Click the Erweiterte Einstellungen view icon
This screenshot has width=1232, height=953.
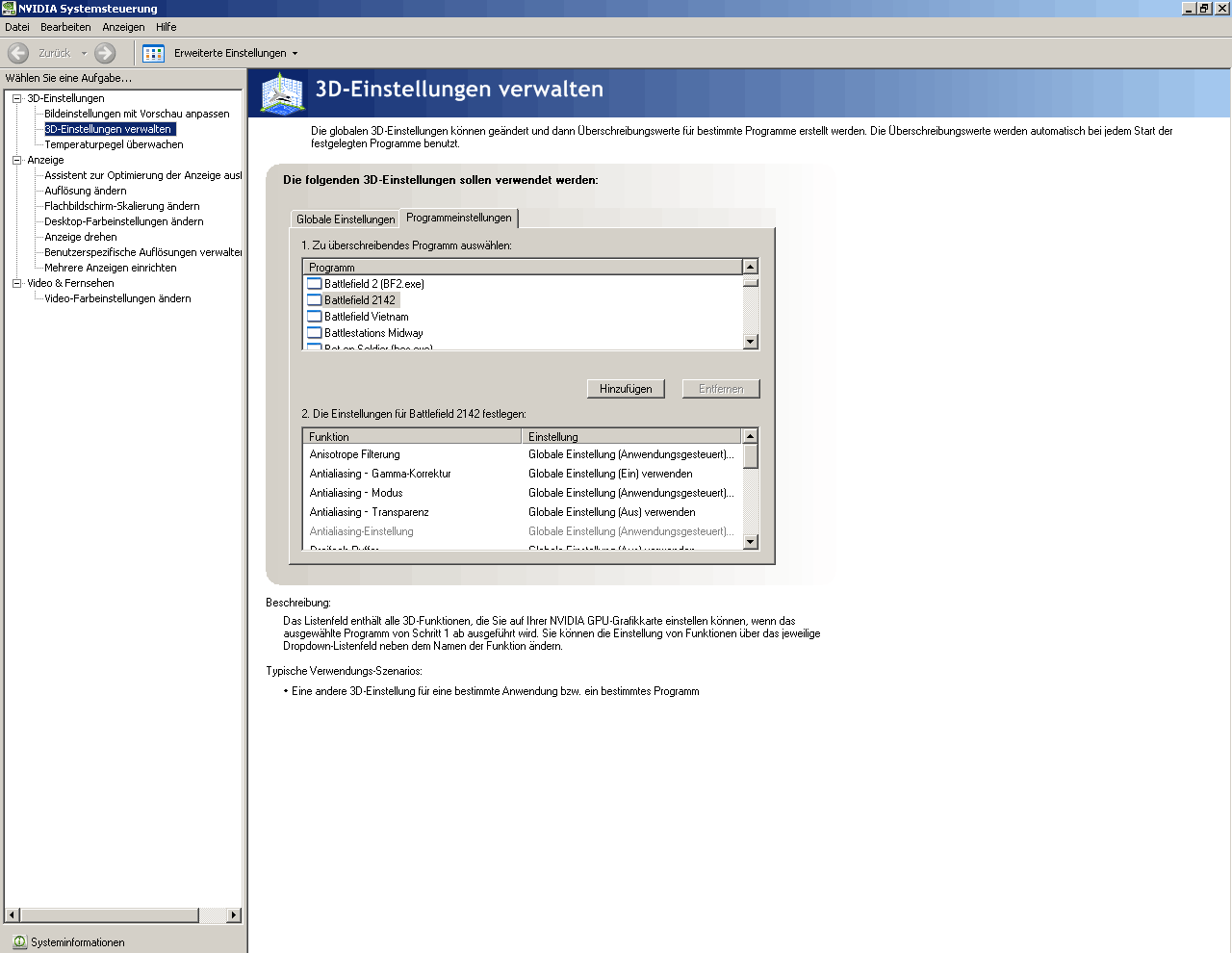153,53
